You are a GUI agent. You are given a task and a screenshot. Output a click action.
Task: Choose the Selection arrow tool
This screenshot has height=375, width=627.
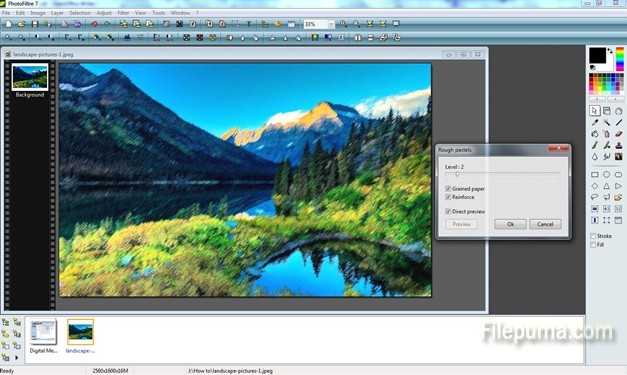(x=595, y=111)
